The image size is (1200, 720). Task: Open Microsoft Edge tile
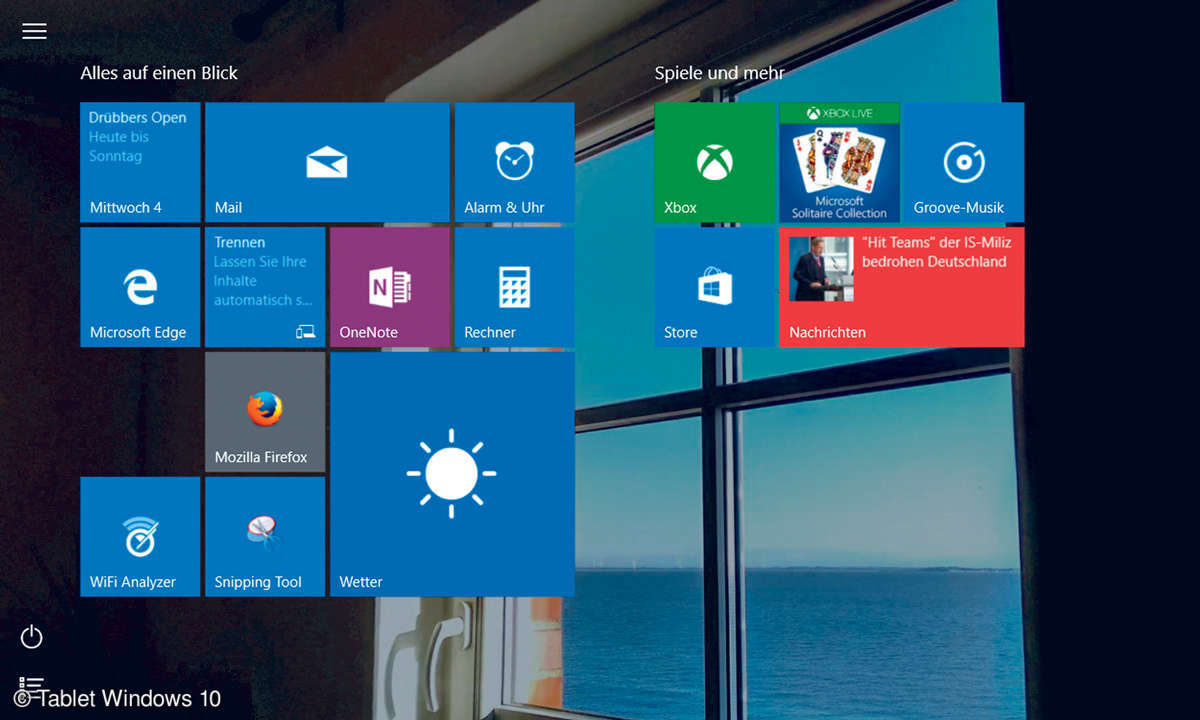[x=140, y=287]
